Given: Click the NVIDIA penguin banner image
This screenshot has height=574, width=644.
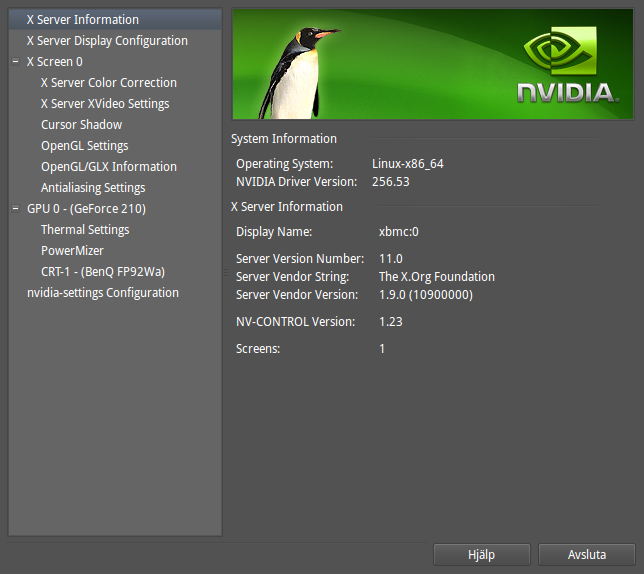Looking at the screenshot, I should pyautogui.click(x=433, y=64).
